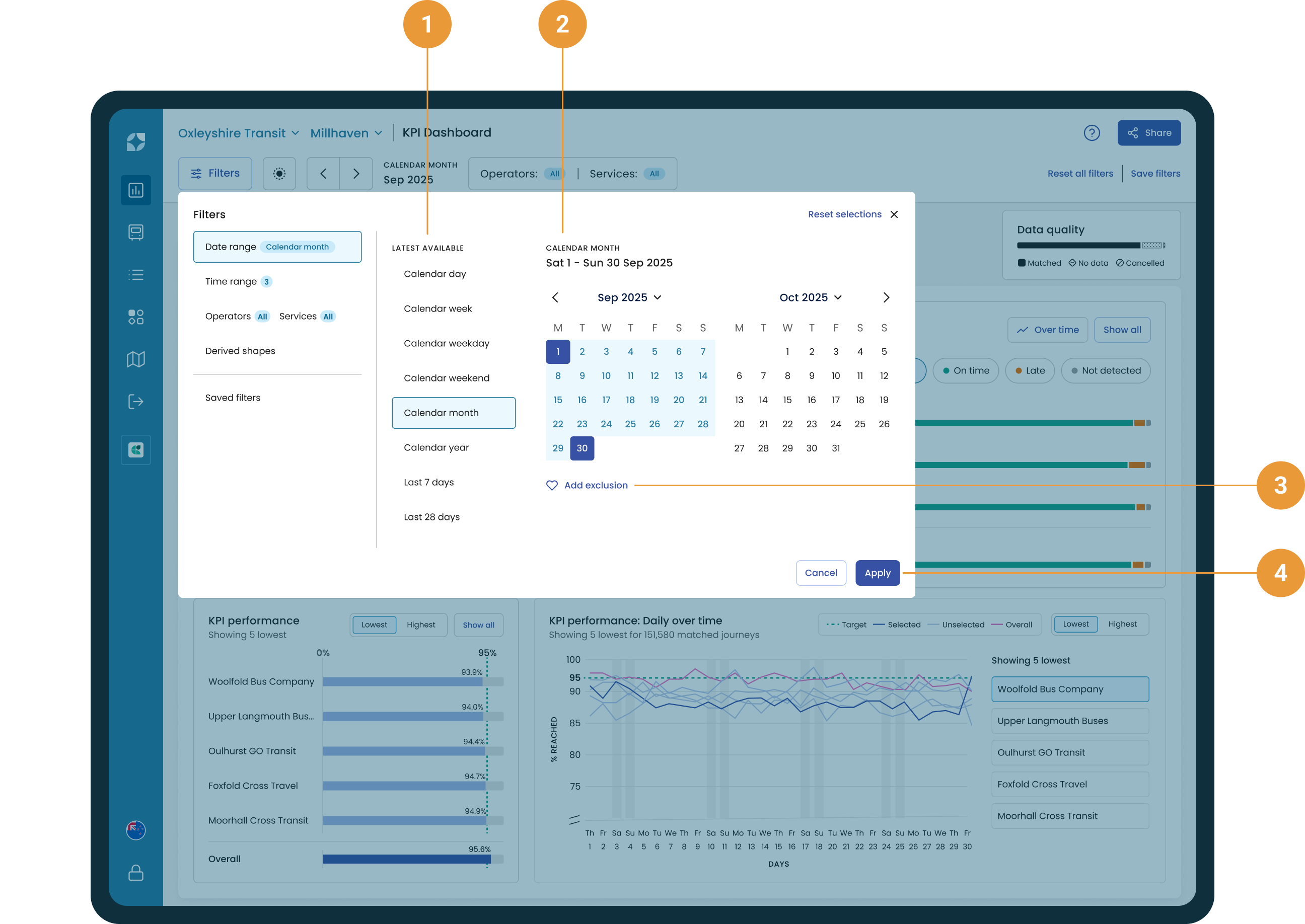The width and height of the screenshot is (1305, 924).
Task: Toggle the Late legend chip
Action: coord(1030,370)
